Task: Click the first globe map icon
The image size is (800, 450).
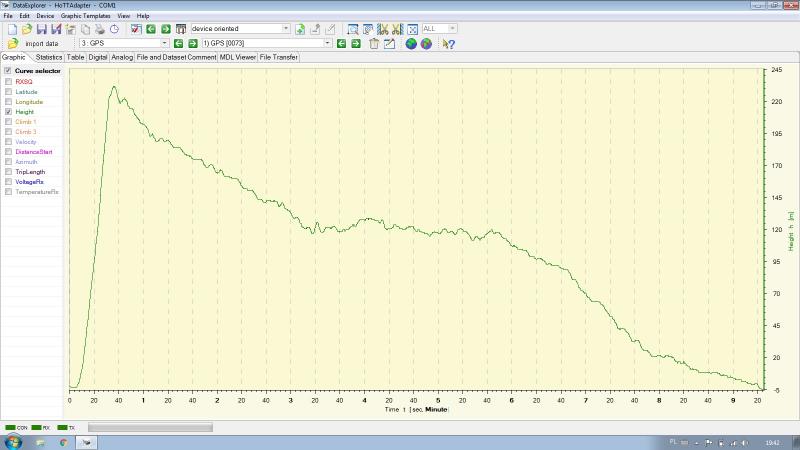Action: pyautogui.click(x=411, y=44)
